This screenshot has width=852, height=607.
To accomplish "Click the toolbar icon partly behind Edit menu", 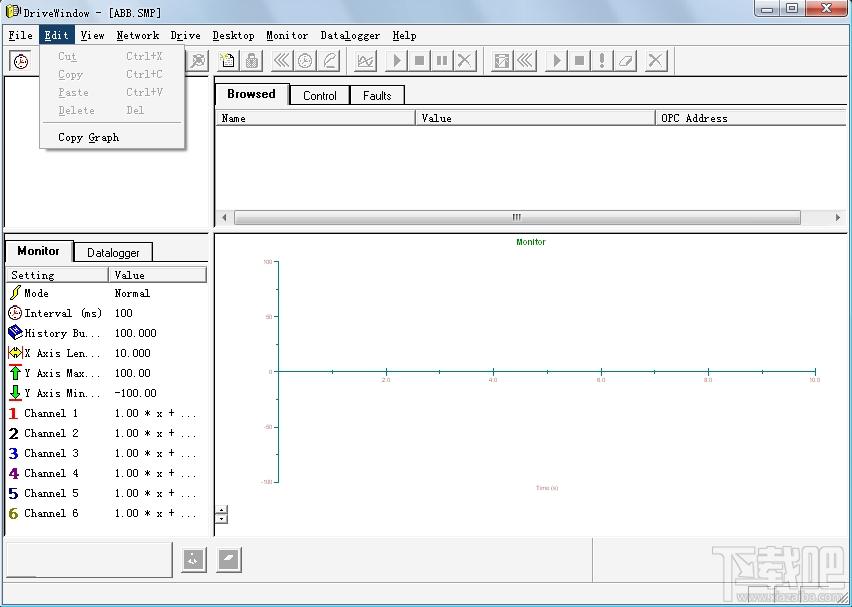I will click(198, 60).
